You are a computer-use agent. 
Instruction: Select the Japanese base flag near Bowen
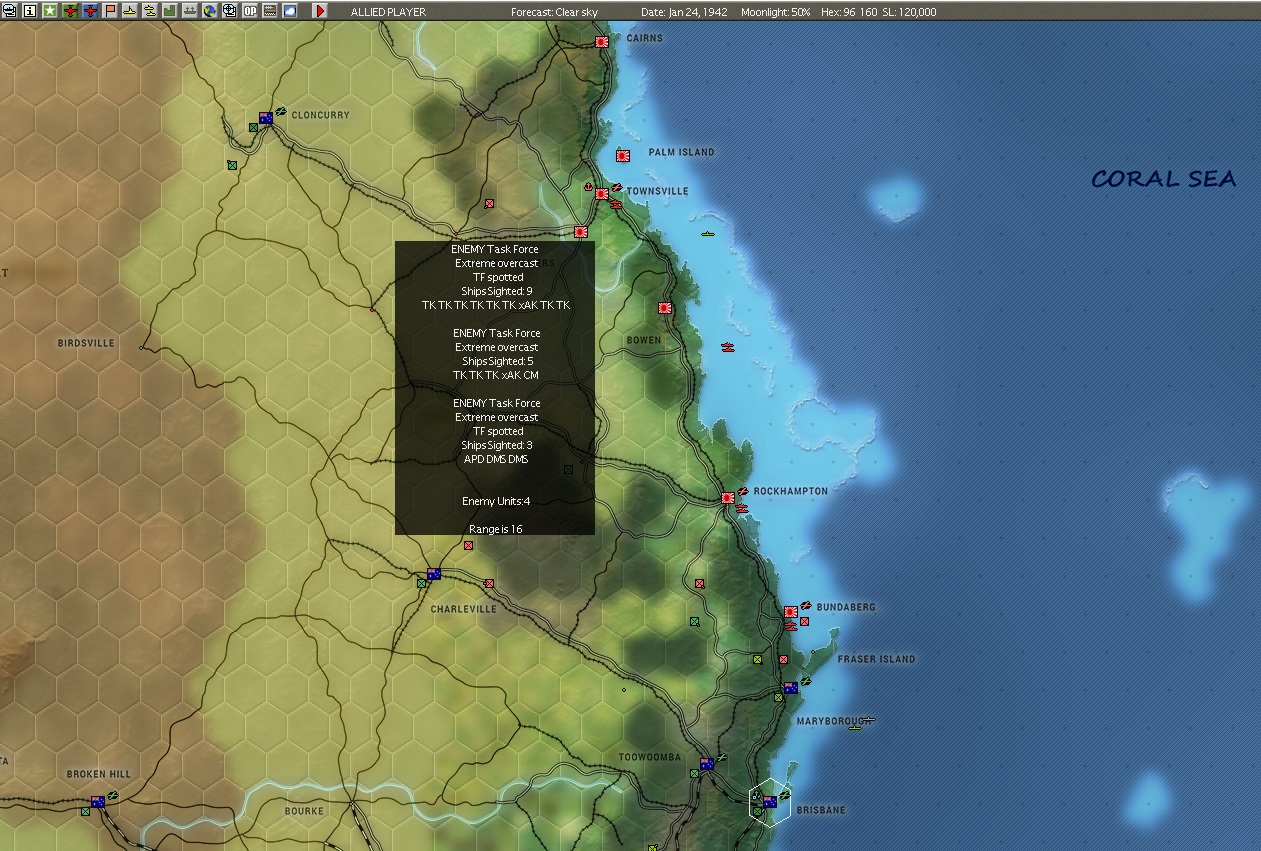(x=665, y=308)
